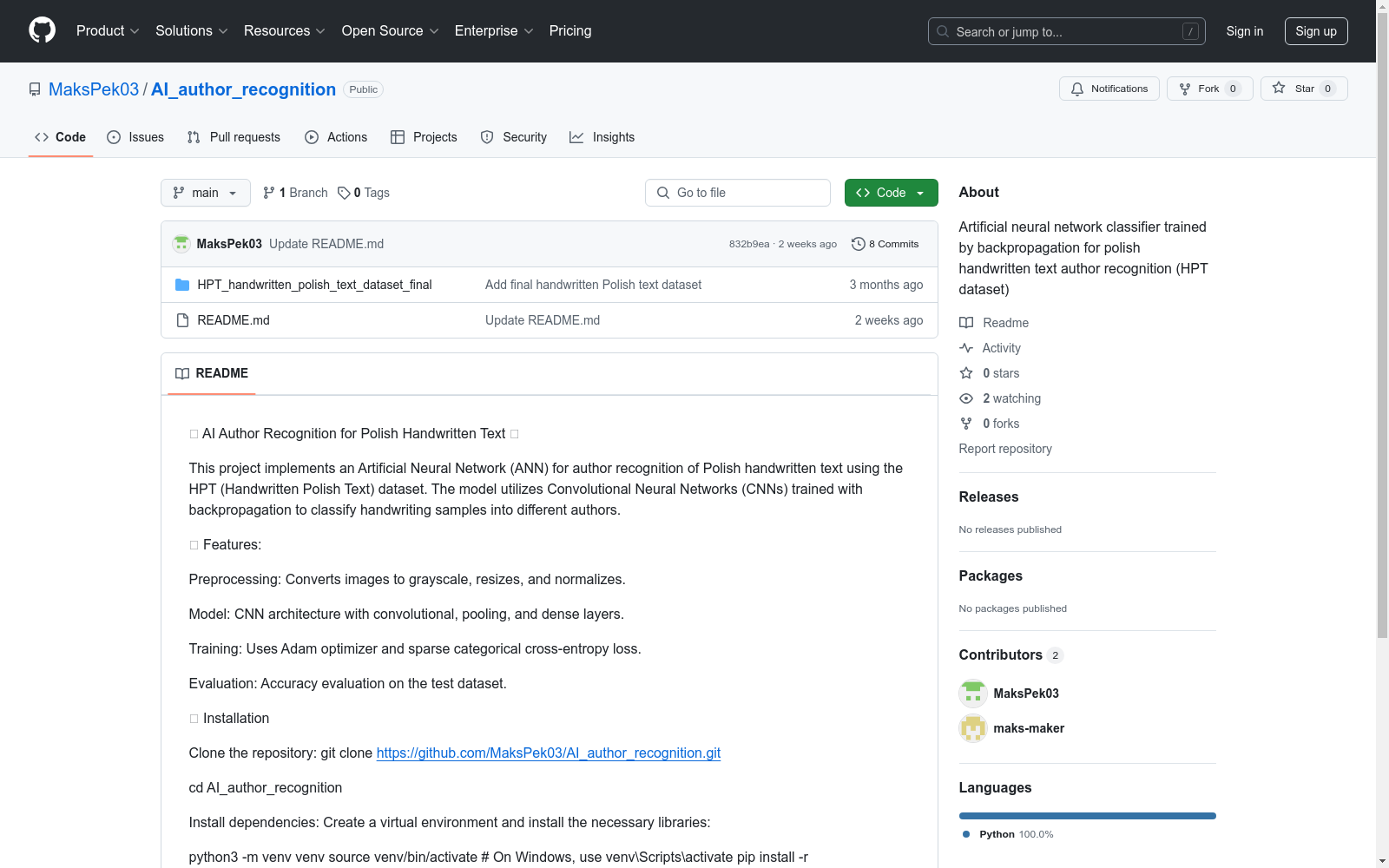Screen dimensions: 1389x868
Task: Click the star icon in Star button
Action: point(1279,88)
